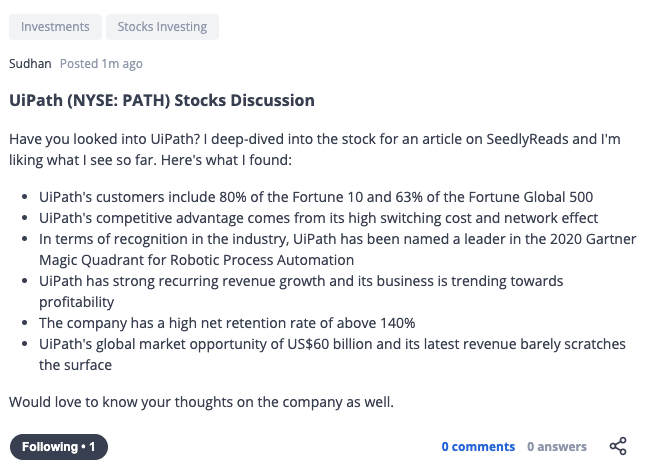Click the word "profitability"
Screen dimensions: 649x467
coord(77,302)
